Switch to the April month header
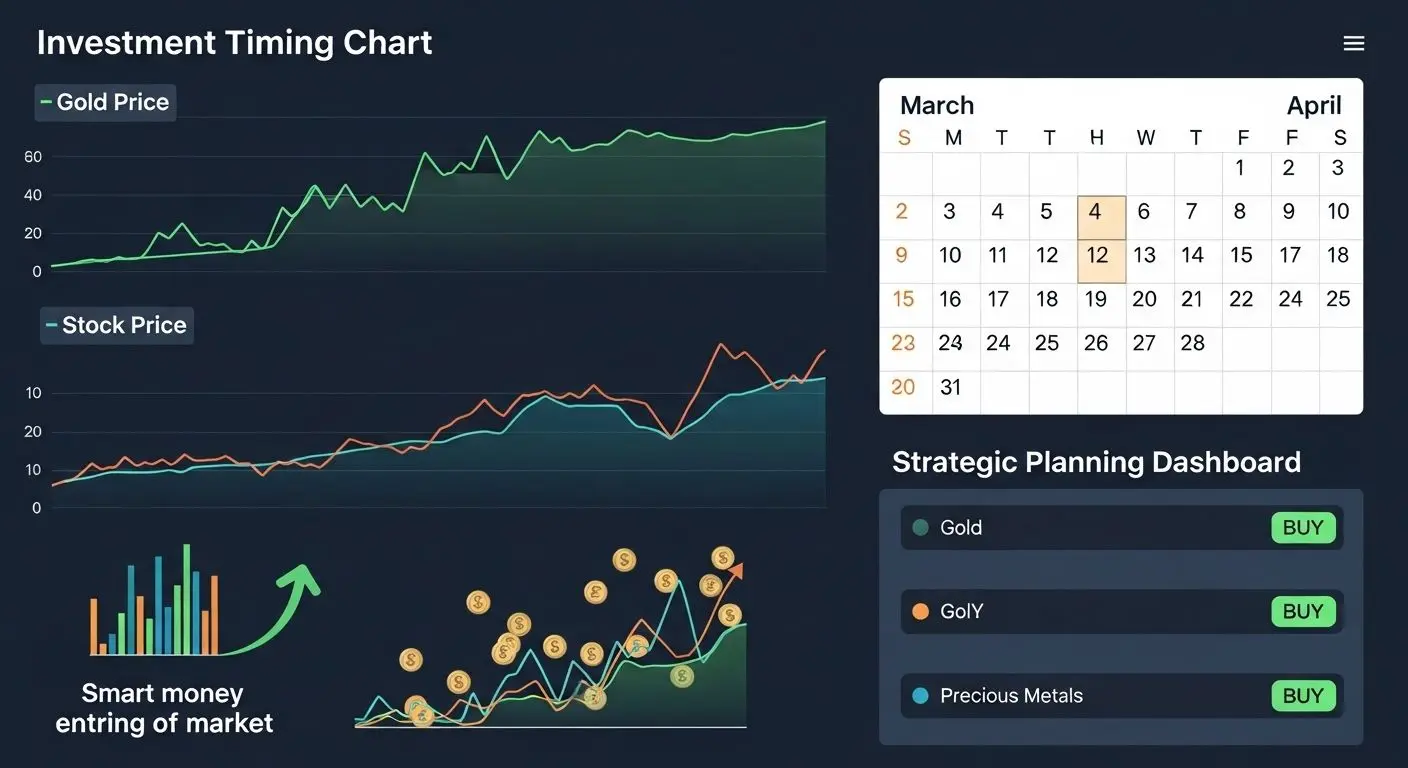 [1314, 105]
